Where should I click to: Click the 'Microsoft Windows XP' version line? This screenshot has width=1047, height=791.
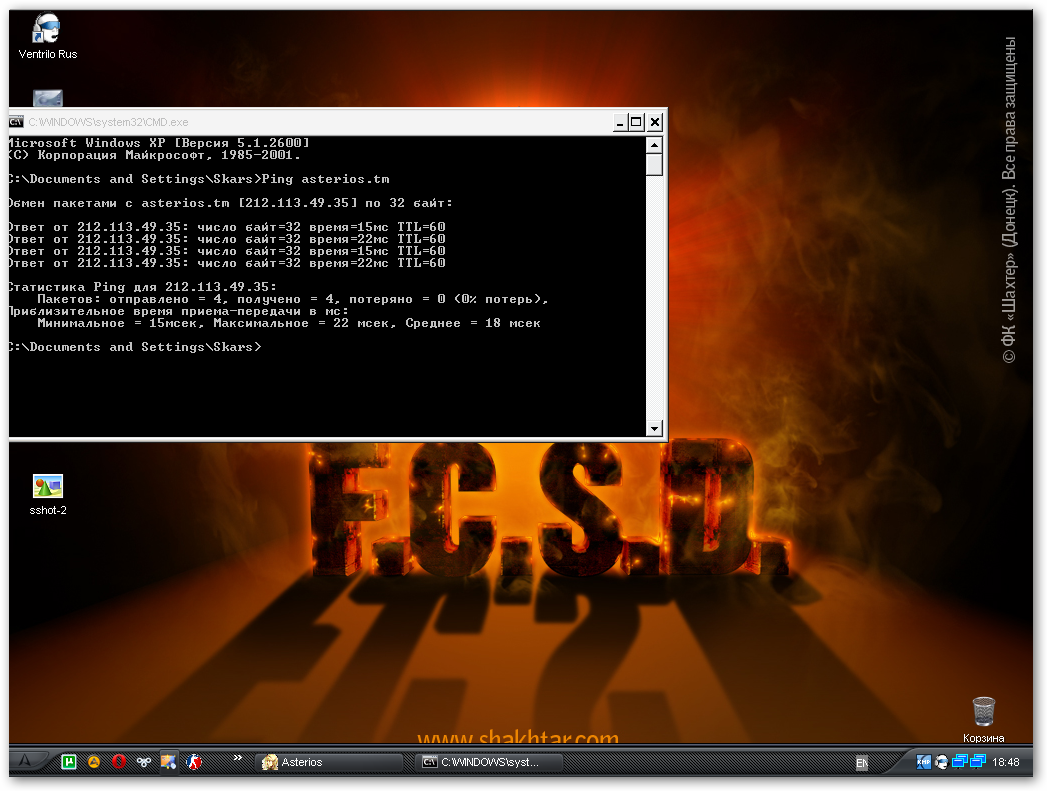pyautogui.click(x=160, y=143)
